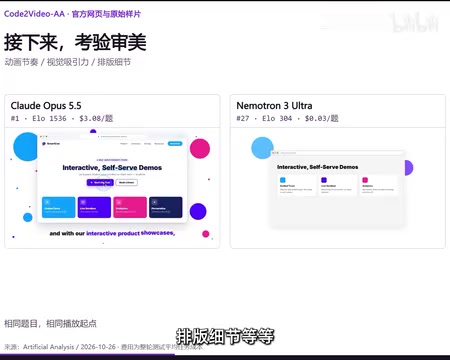Click 'Interactive, Self-Serve Demos' heading in Claude's preview

[x=112, y=168]
